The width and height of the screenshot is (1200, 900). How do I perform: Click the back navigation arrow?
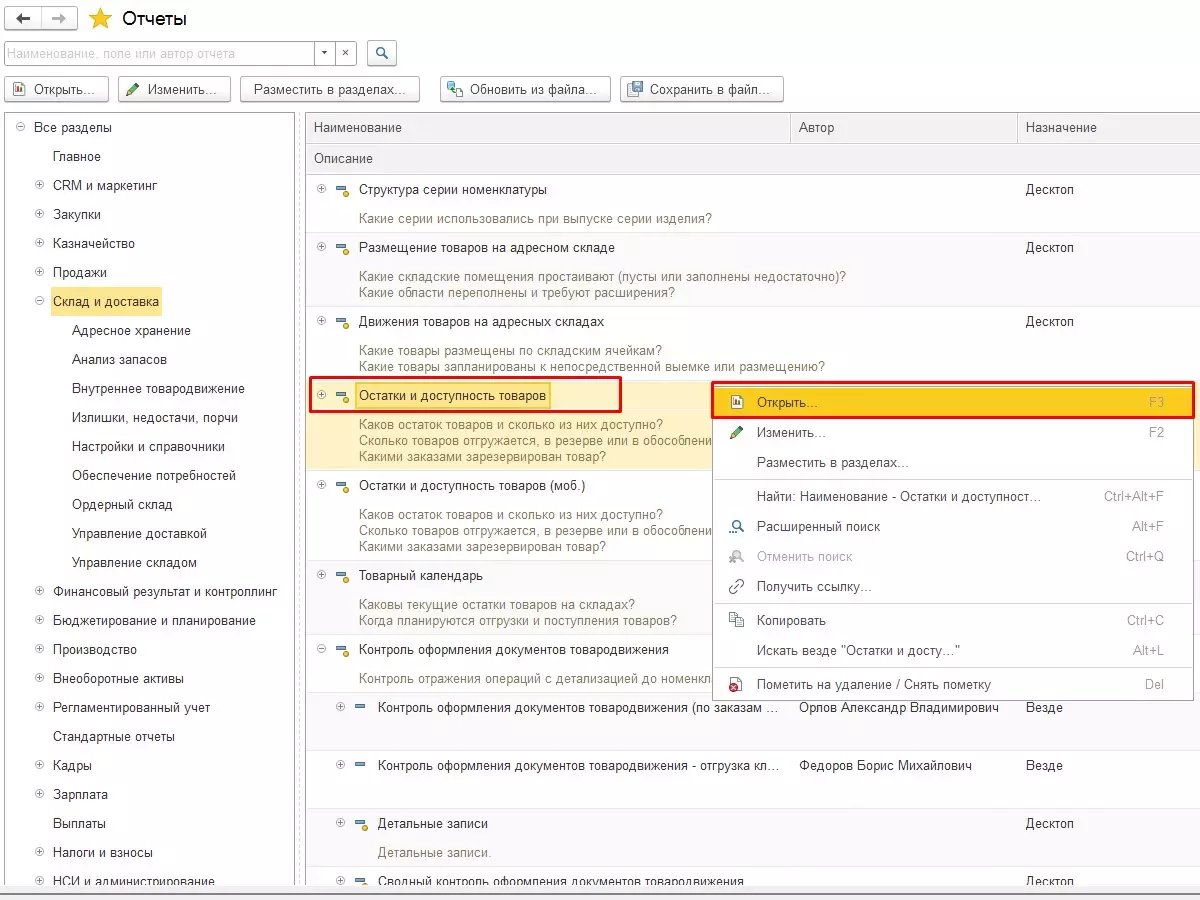click(x=24, y=19)
